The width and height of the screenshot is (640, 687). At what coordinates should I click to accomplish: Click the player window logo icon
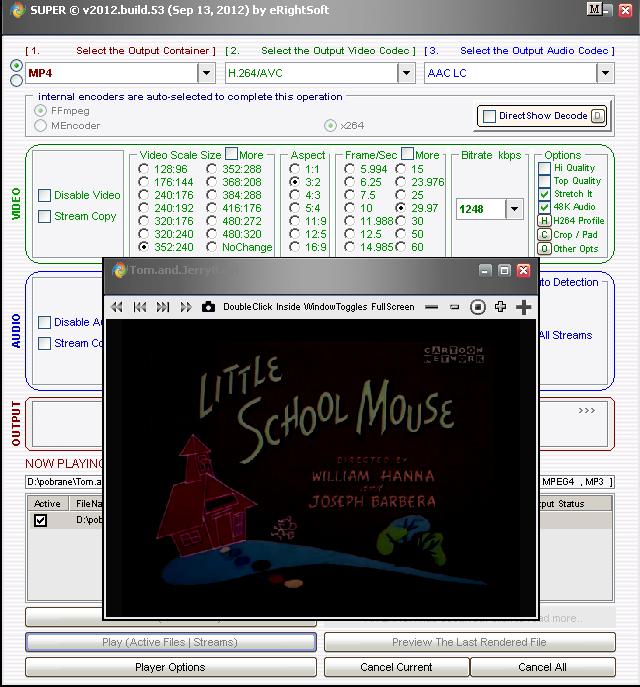(120, 270)
